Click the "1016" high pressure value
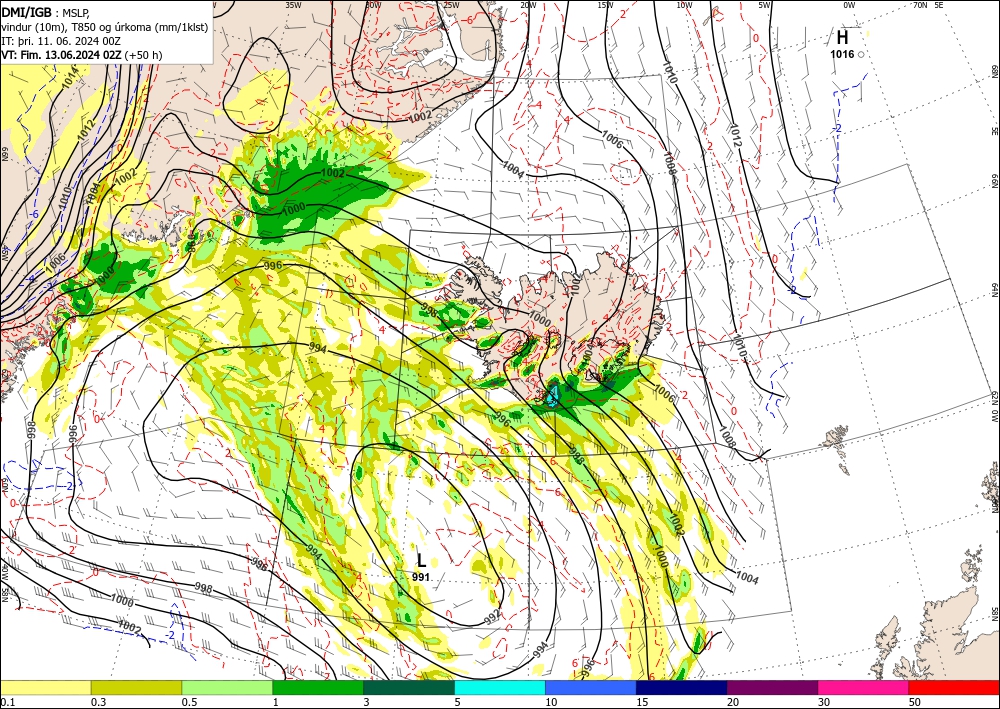Viewport: 1000px width, 709px height. tap(842, 54)
